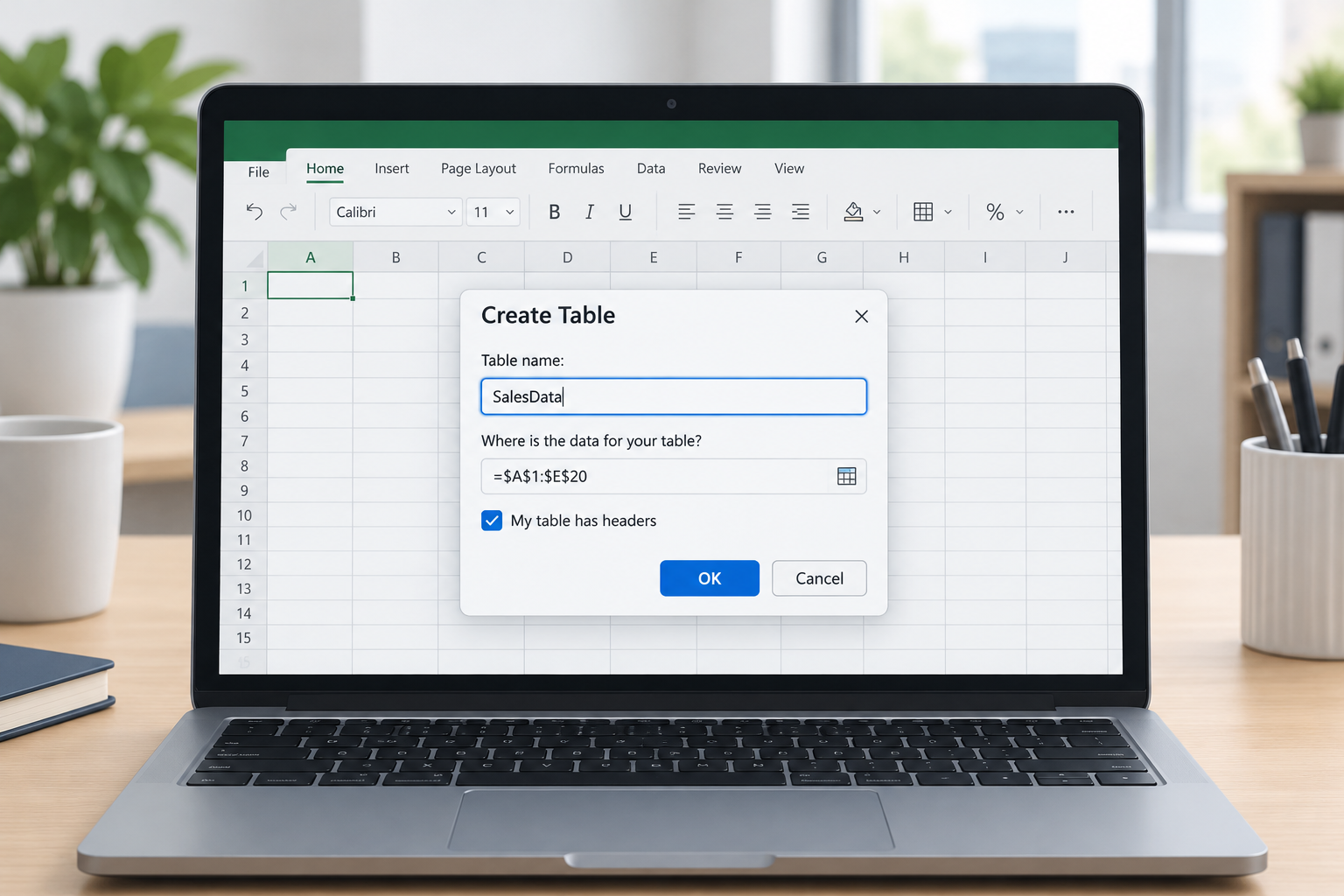Viewport: 1344px width, 896px height.
Task: Apply justify alignment icon
Action: click(800, 212)
